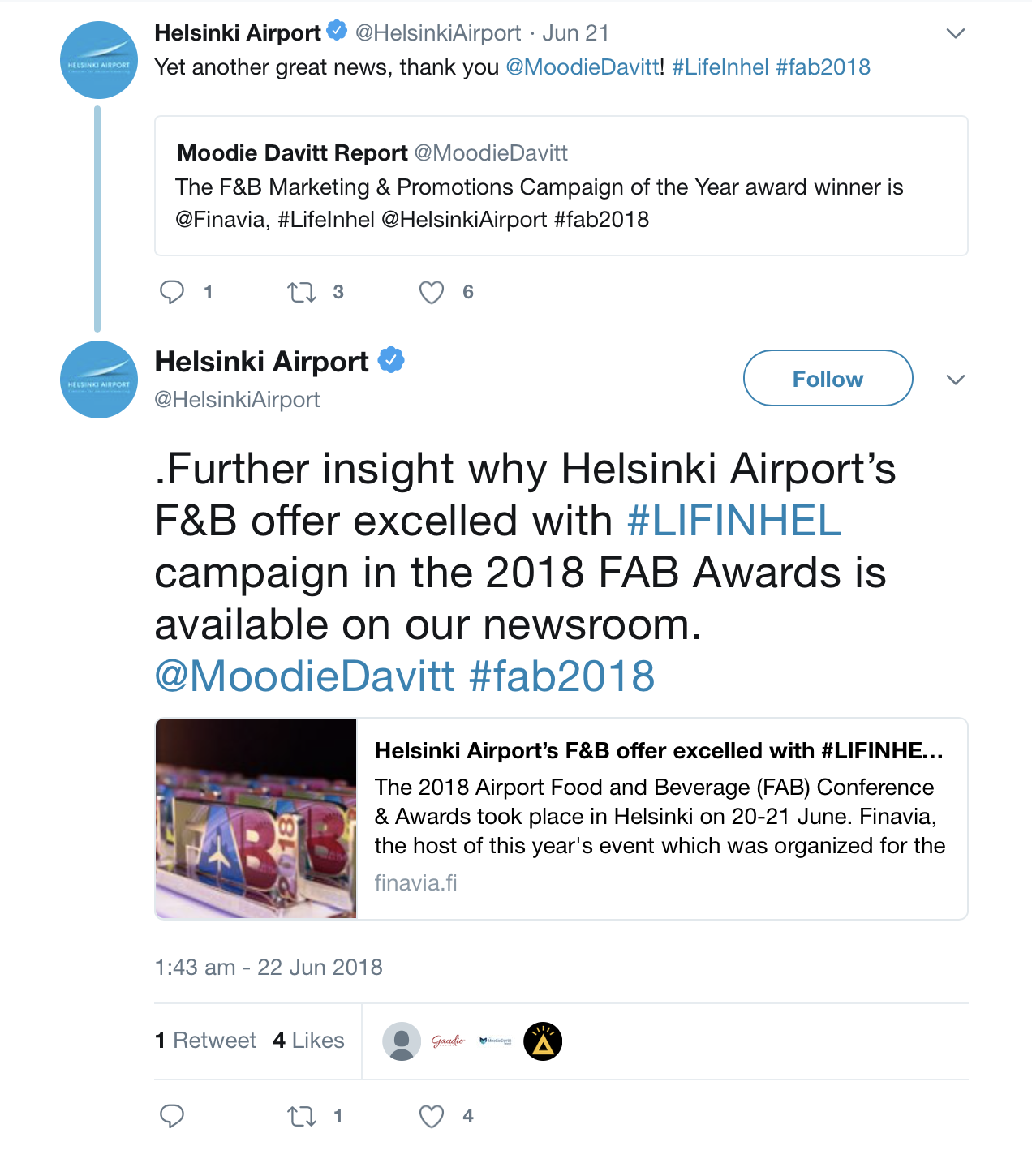Retweet the main tweet showing 1 retweet
The height and width of the screenshot is (1176, 1032).
click(302, 1116)
